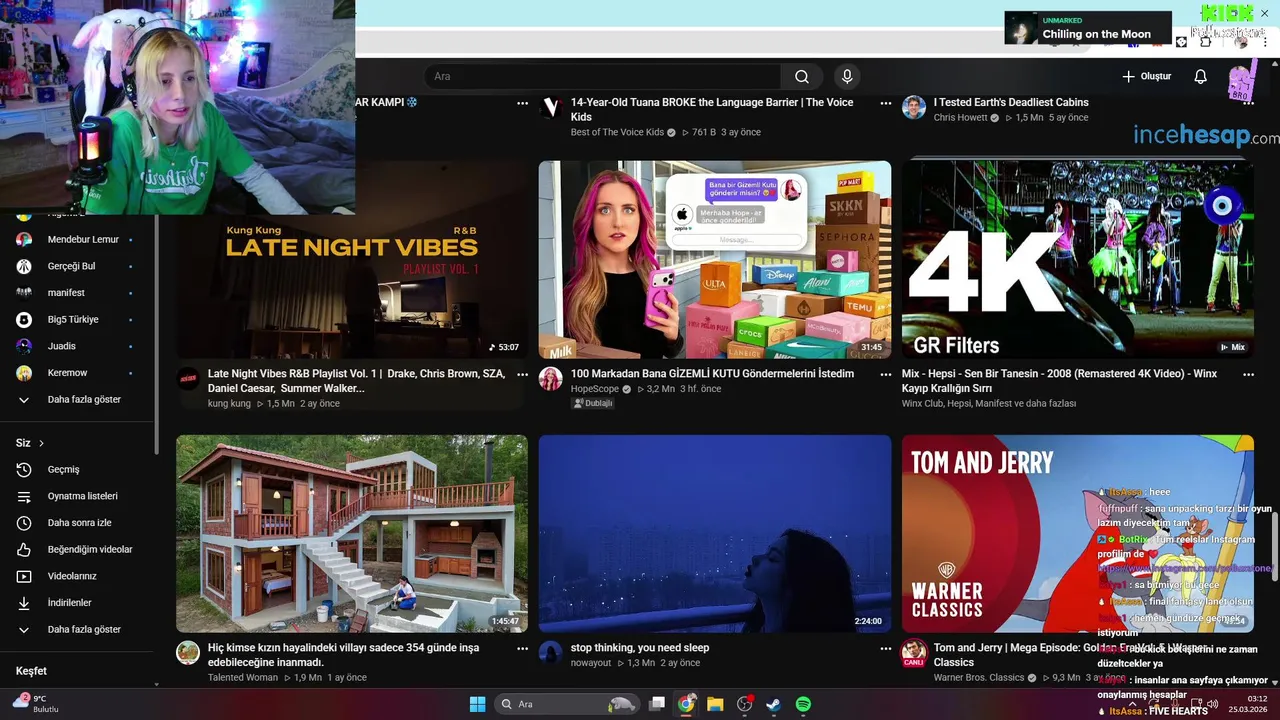Screen dimensions: 1280x720
Task: Click the page's main vertical scrollbar
Action: click(1274, 545)
